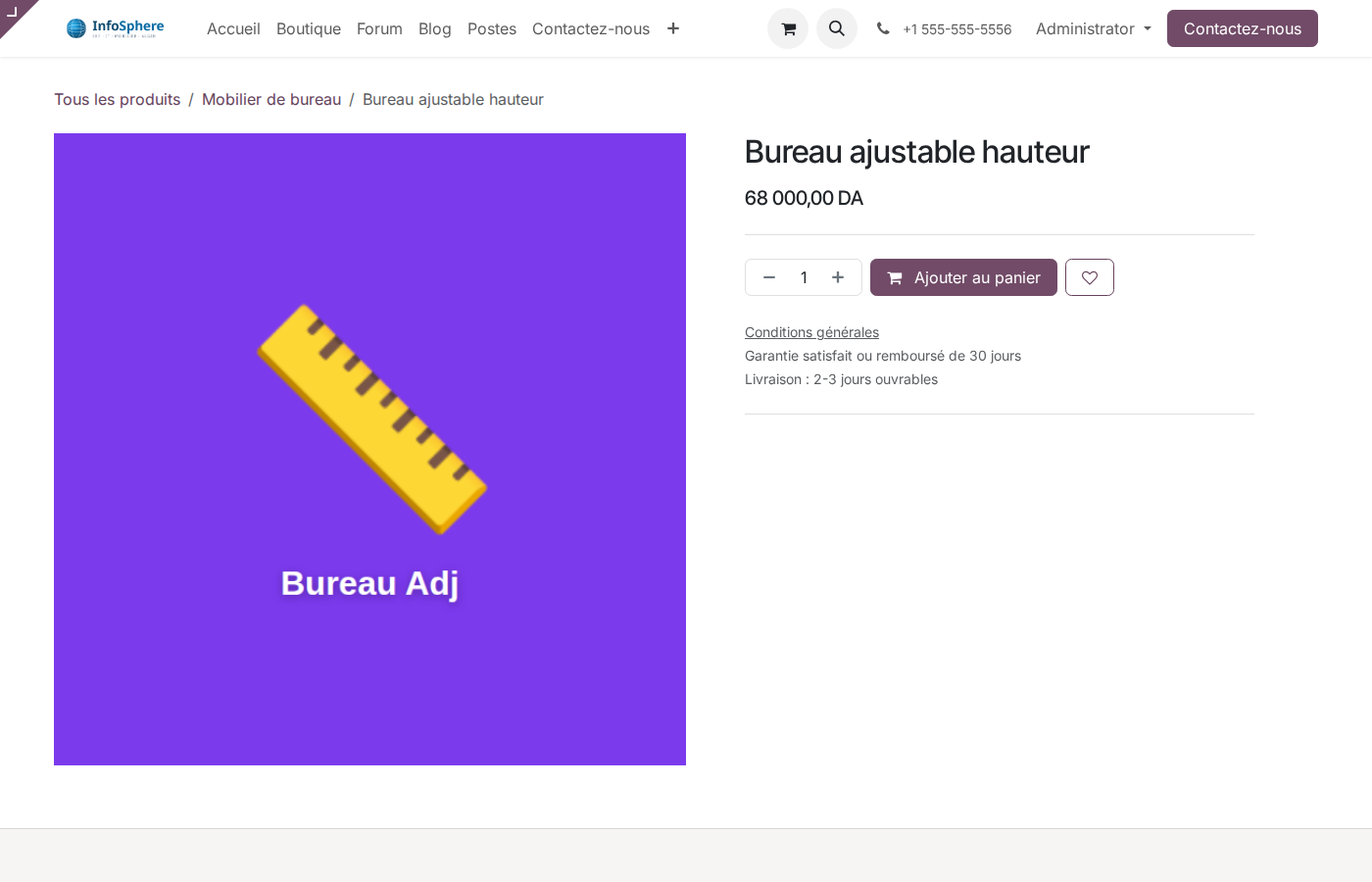Open the Administrator account dropdown
The width and height of the screenshot is (1372, 882).
click(x=1093, y=28)
